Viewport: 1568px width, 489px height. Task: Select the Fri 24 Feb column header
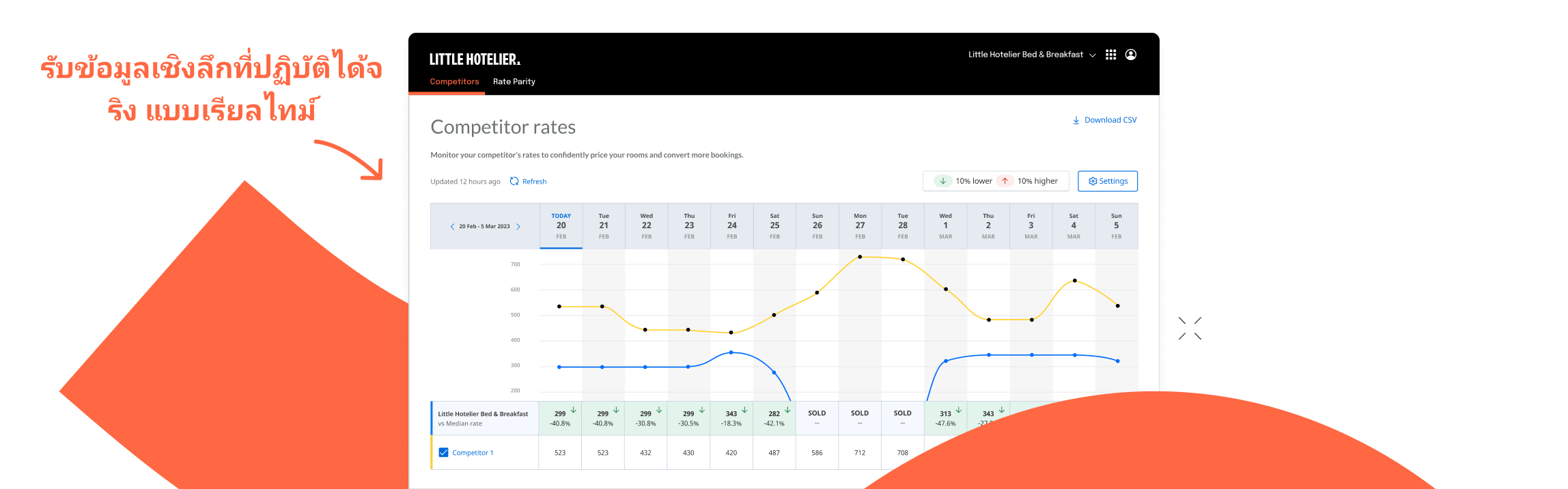(731, 226)
